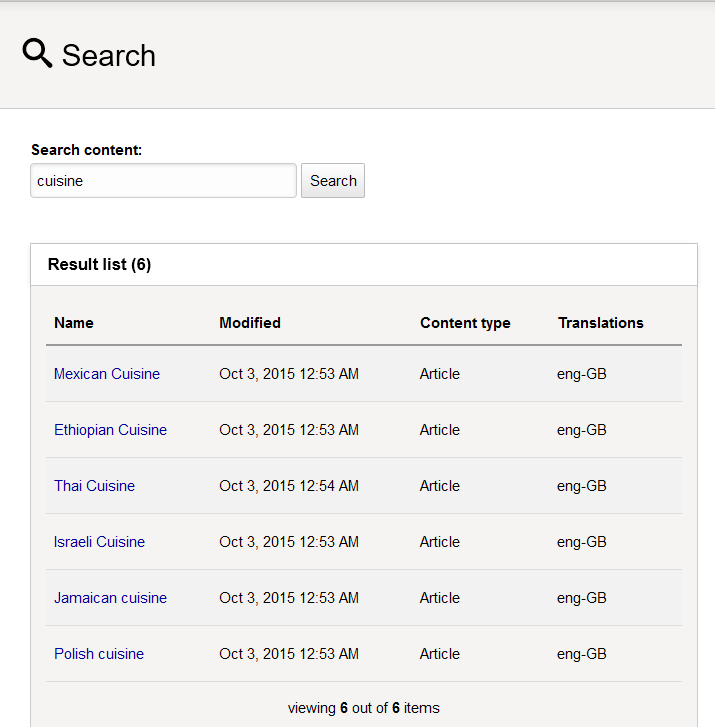
Task: Click the Translations column header
Action: coord(600,323)
